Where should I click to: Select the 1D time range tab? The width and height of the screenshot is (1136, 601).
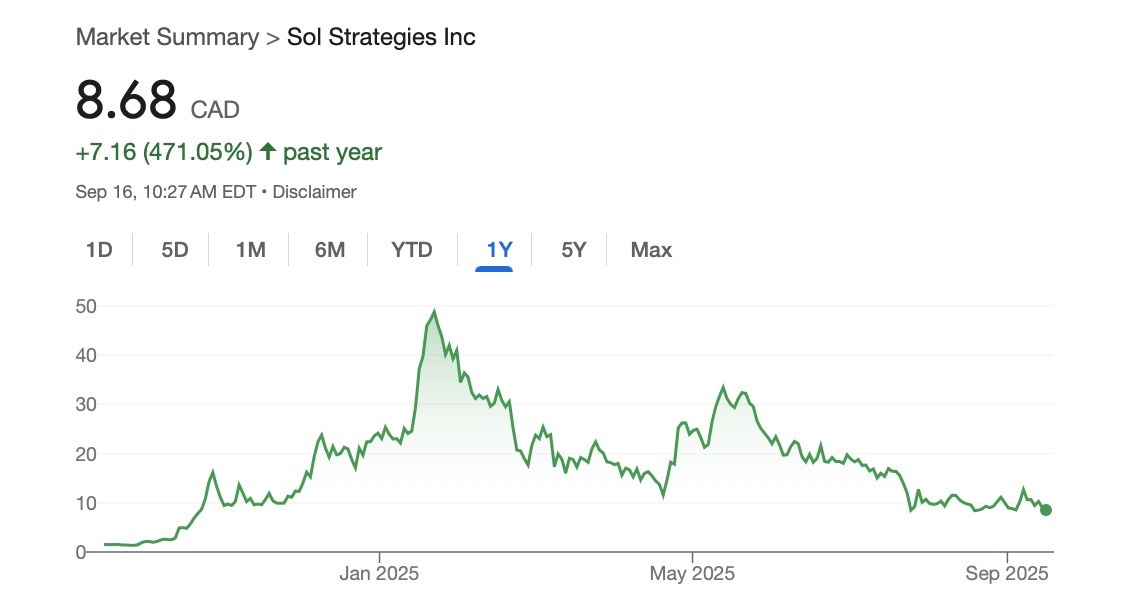(99, 250)
